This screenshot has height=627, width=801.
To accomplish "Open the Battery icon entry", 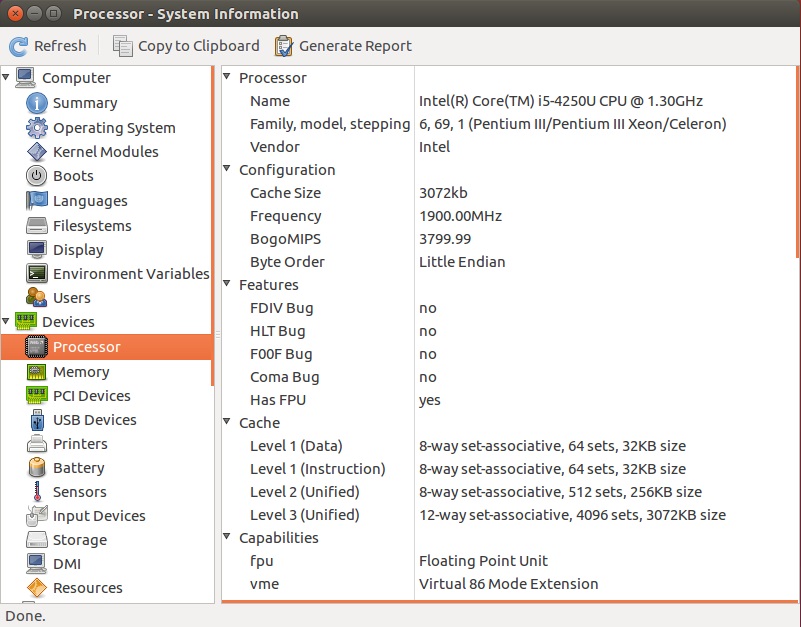I will tap(37, 468).
